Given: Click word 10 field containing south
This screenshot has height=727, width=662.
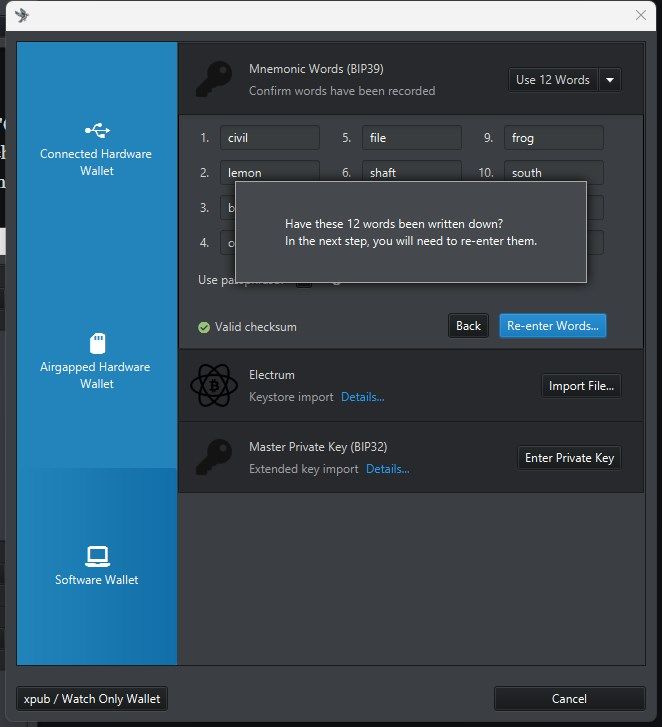Looking at the screenshot, I should click(554, 172).
